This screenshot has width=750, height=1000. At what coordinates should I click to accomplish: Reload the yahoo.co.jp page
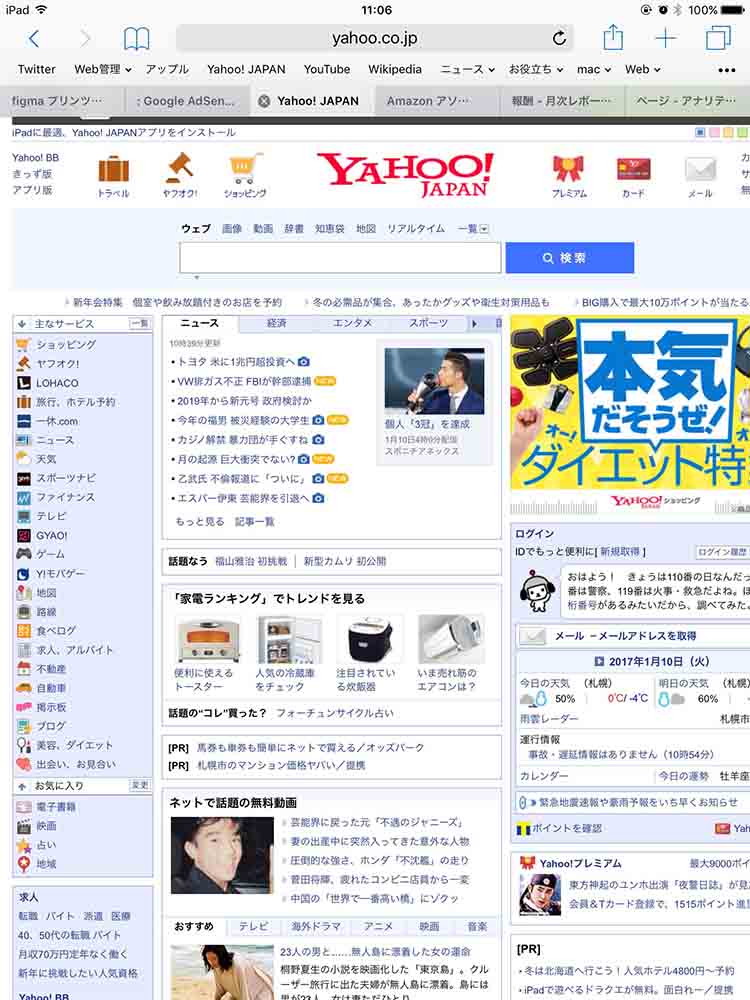tap(559, 38)
